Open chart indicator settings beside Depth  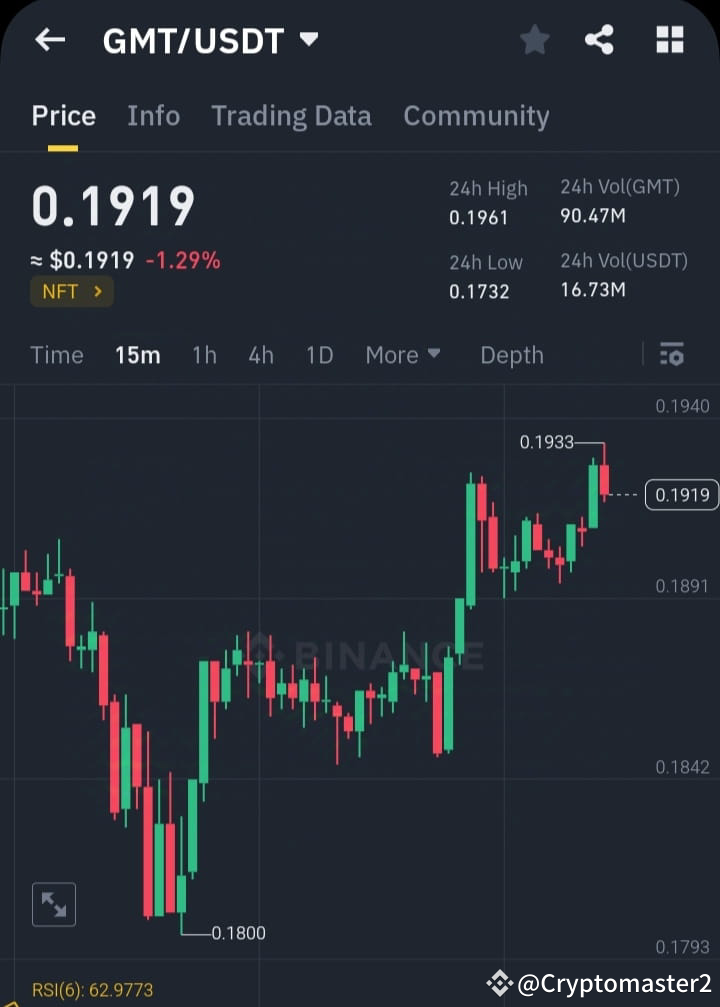(671, 355)
